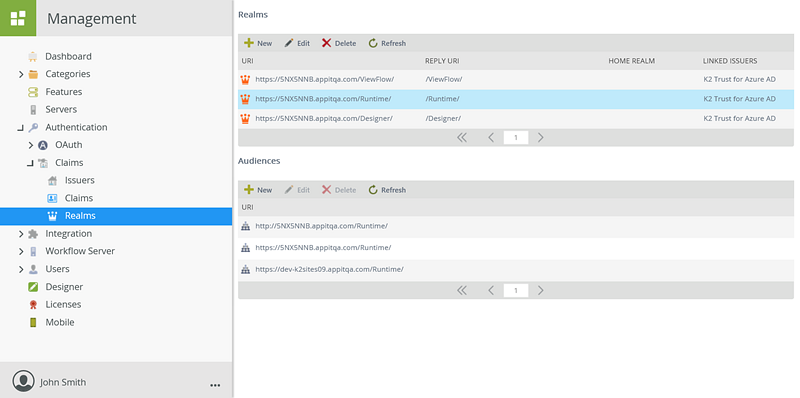Click John Smith's user avatar icon
Image resolution: width=800 pixels, height=398 pixels.
click(23, 382)
